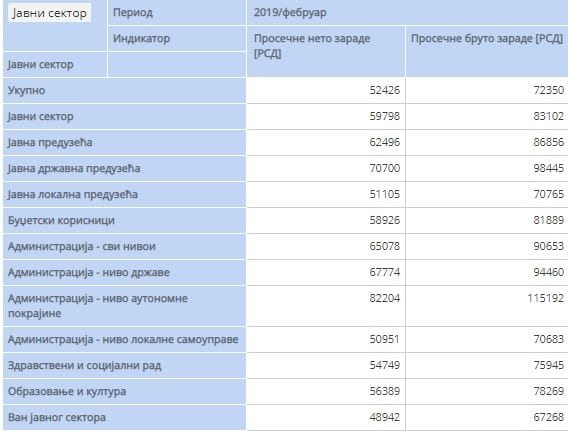Viewport: 568px width, 431px height.
Task: Click gross salary value 67268
Action: click(548, 417)
